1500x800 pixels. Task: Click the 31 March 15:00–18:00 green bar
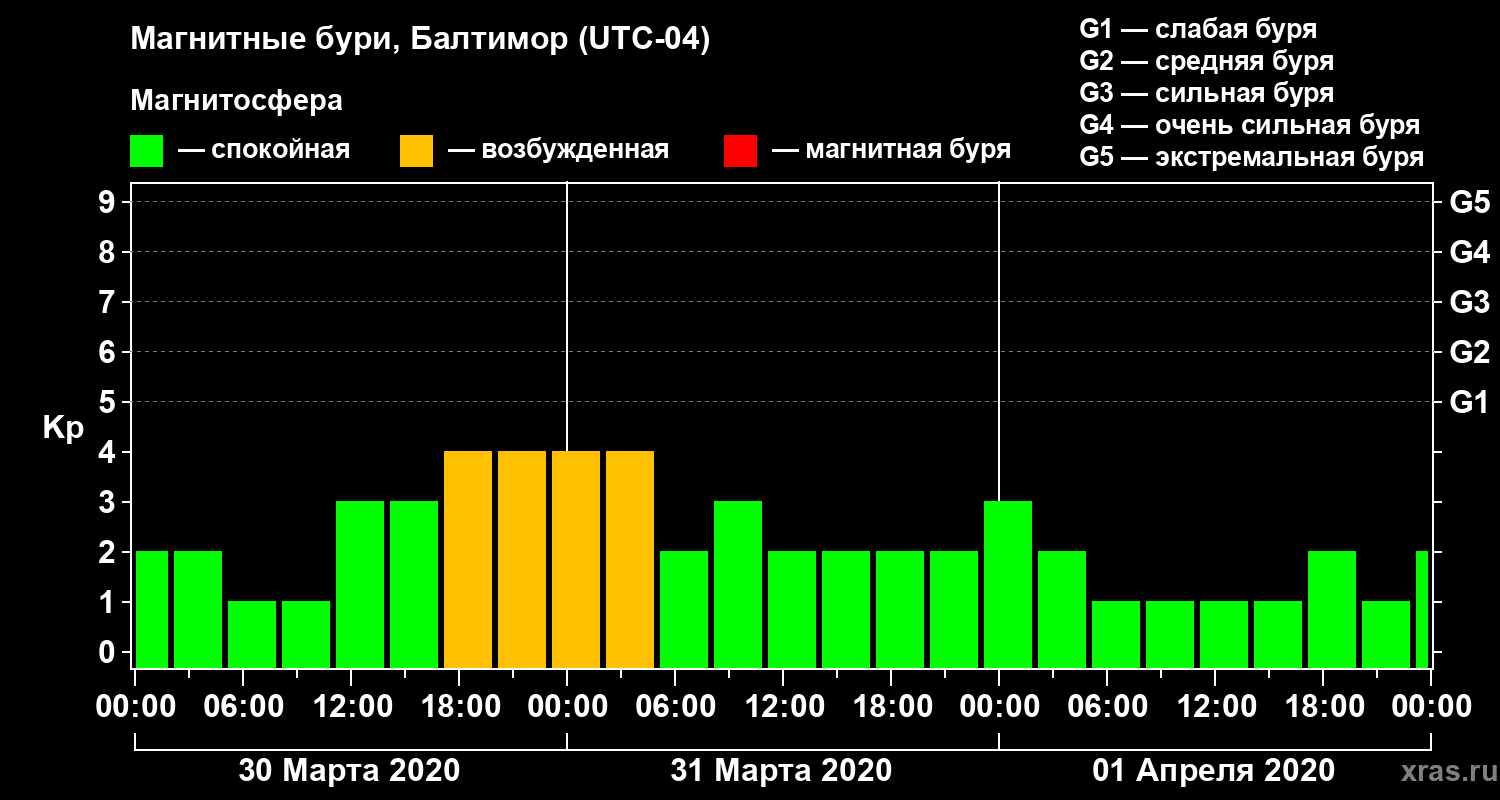coord(846,609)
